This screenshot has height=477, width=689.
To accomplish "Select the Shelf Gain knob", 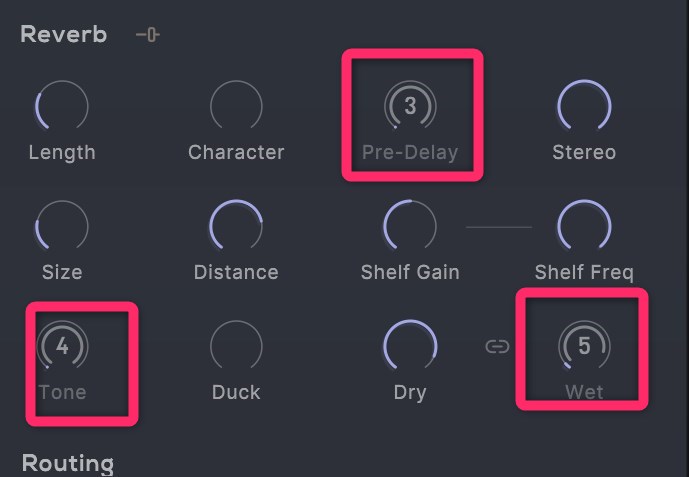I will tap(410, 225).
